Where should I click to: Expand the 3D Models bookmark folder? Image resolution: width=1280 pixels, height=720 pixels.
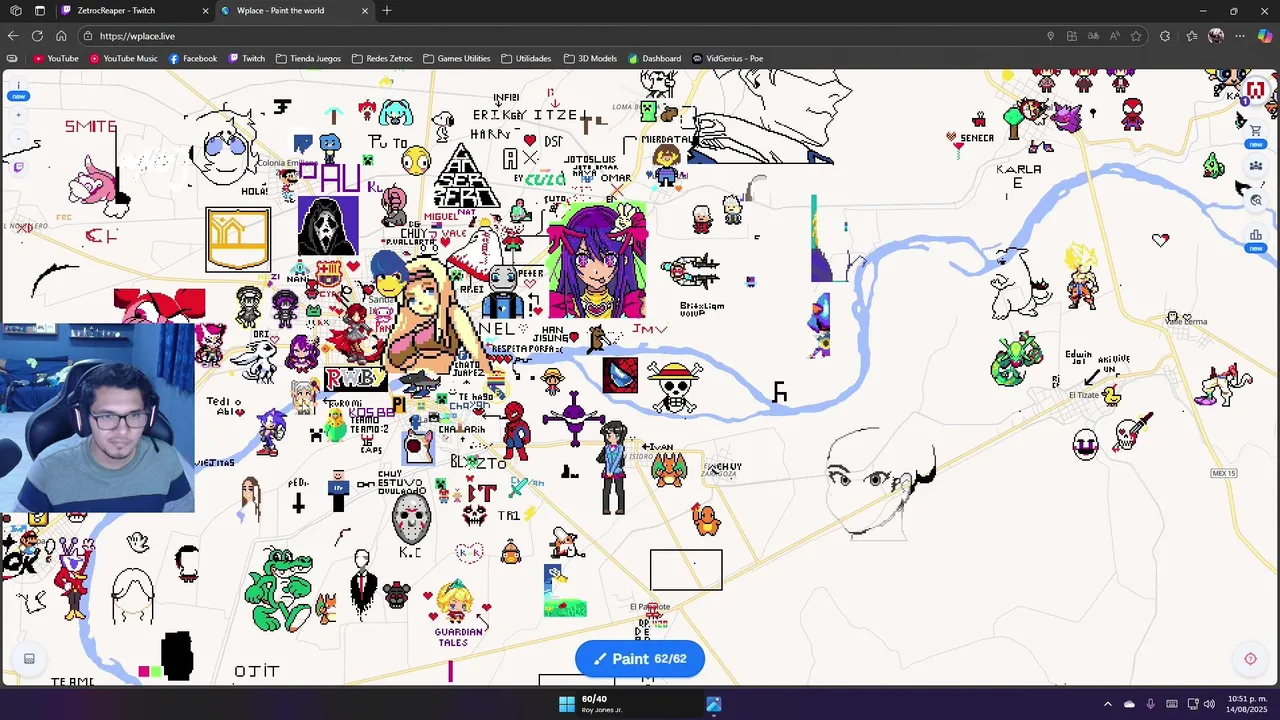tap(591, 58)
